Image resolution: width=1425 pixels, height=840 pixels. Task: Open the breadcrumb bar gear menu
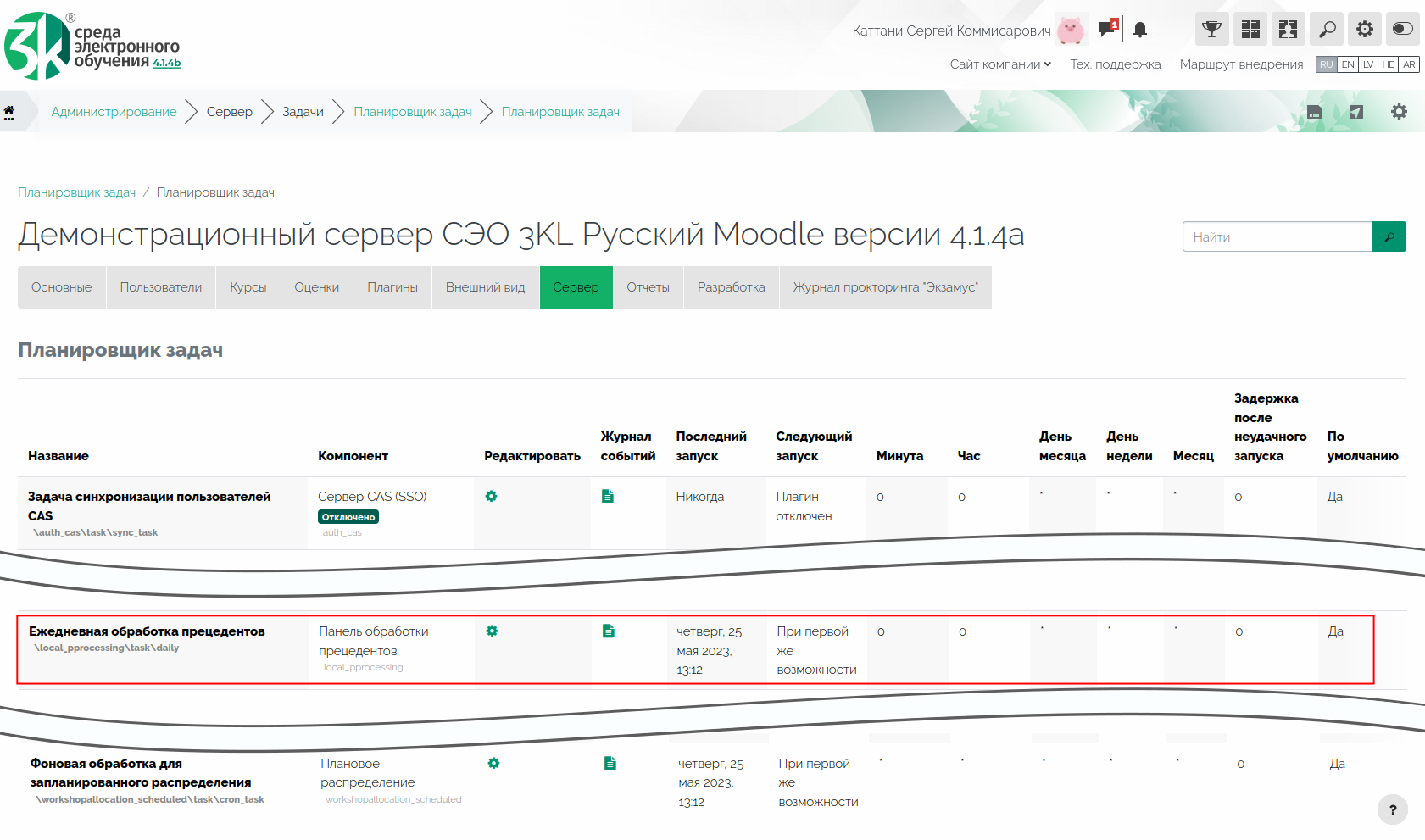pyautogui.click(x=1399, y=112)
